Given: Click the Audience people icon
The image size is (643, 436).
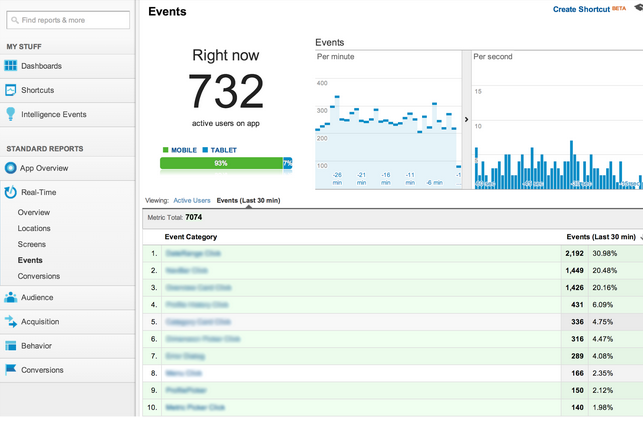Looking at the screenshot, I should pyautogui.click(x=11, y=297).
